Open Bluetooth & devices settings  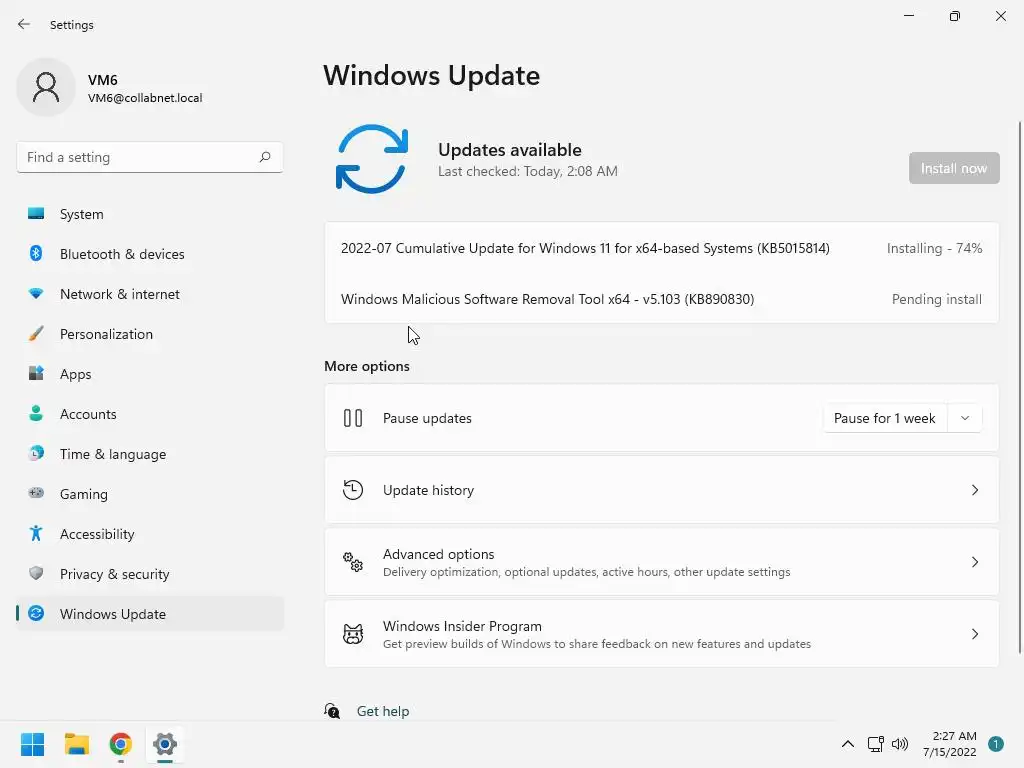click(x=150, y=253)
